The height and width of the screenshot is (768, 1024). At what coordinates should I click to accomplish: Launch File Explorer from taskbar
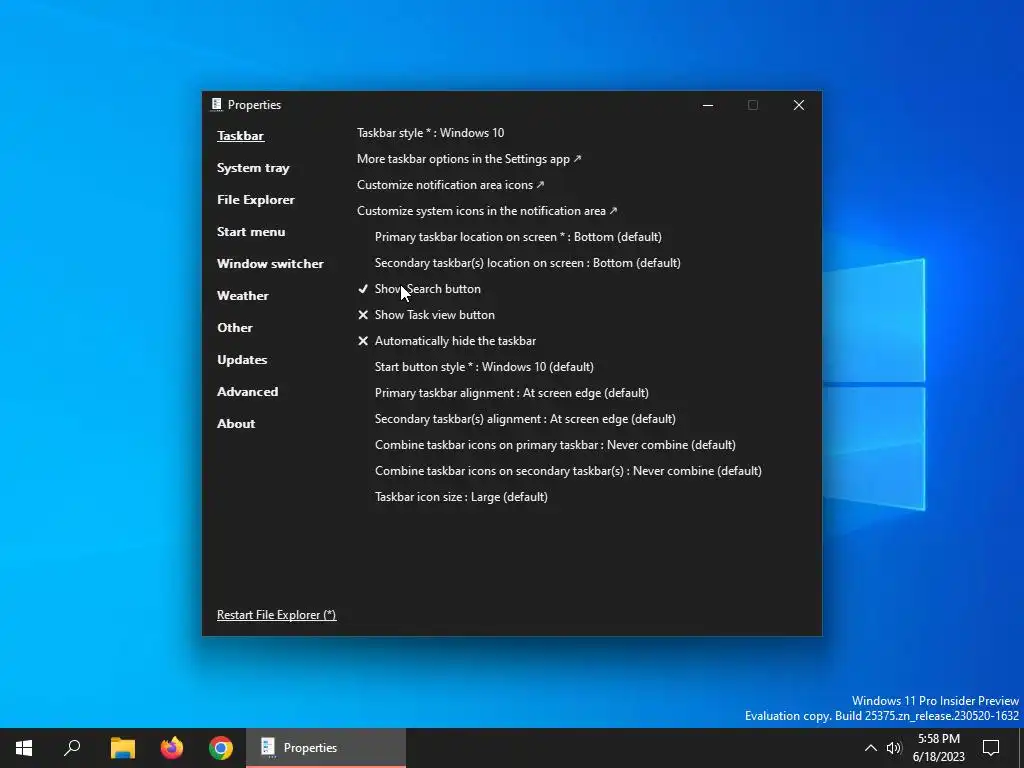(122, 748)
